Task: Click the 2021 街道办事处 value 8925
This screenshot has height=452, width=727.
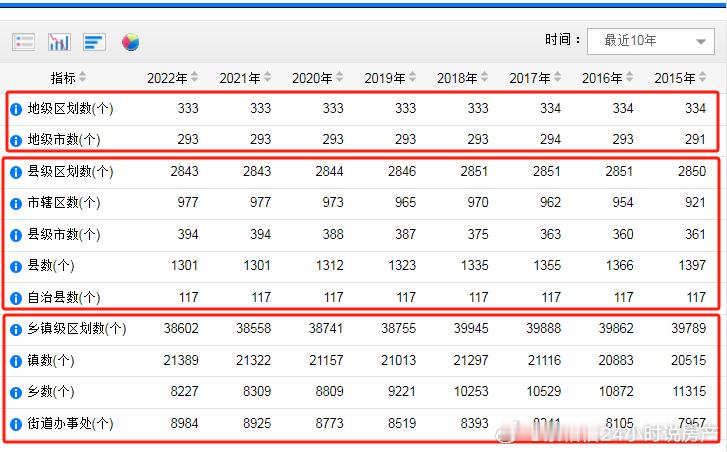Action: tap(257, 423)
